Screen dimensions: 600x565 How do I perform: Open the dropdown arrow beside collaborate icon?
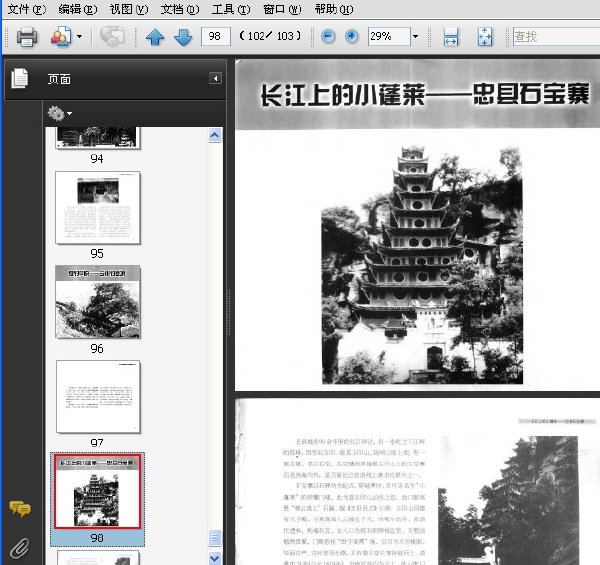[79, 37]
